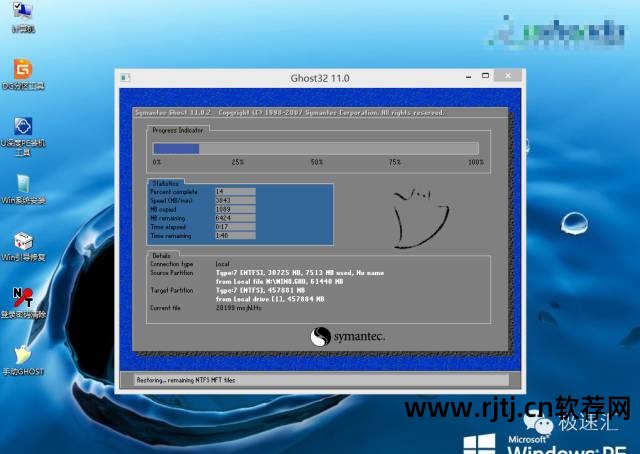
Task: Open the Win系统安装 desktop icon
Action: (23, 189)
